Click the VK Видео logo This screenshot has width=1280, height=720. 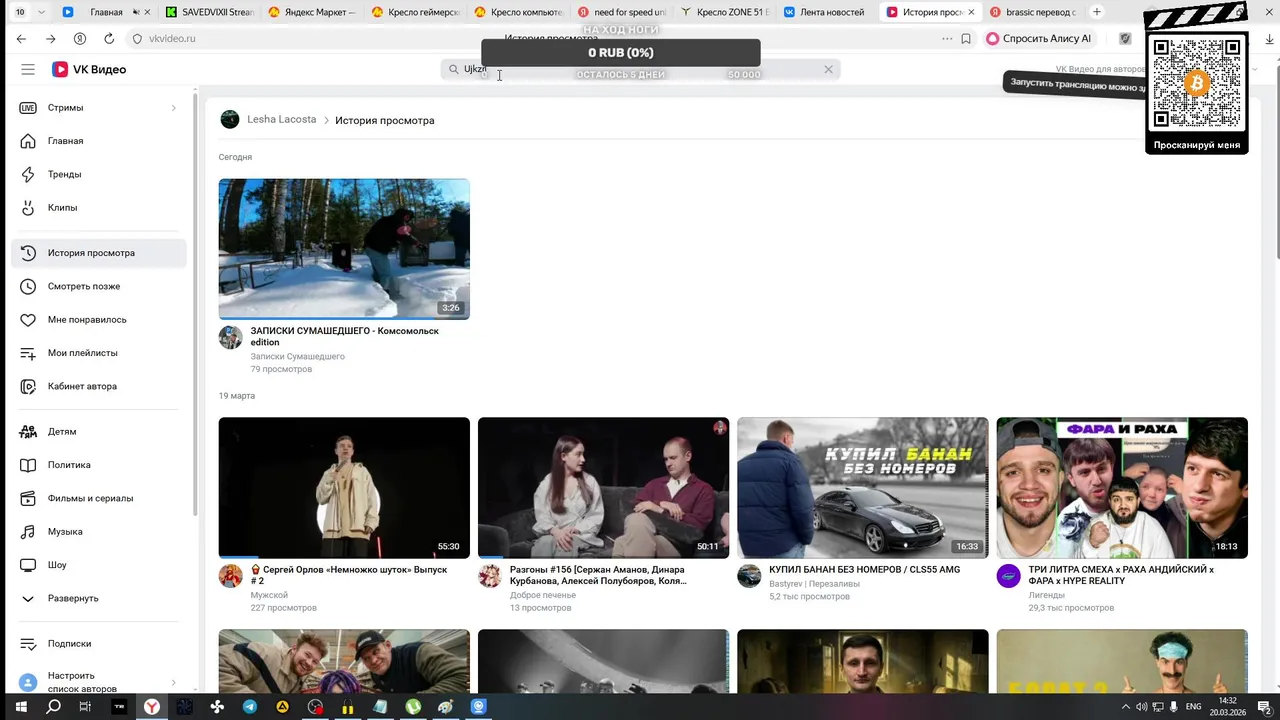point(89,69)
